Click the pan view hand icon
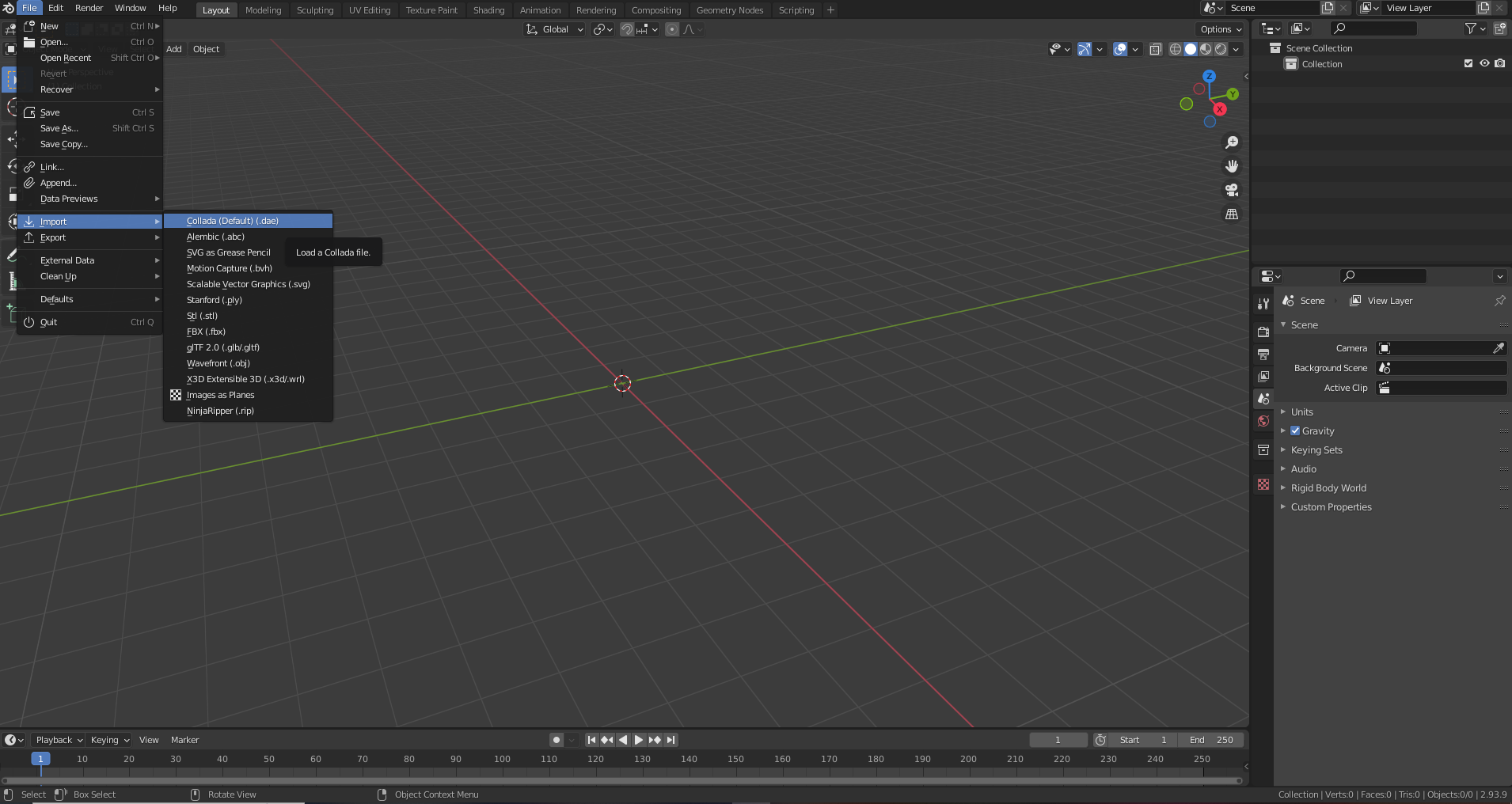 coord(1232,166)
